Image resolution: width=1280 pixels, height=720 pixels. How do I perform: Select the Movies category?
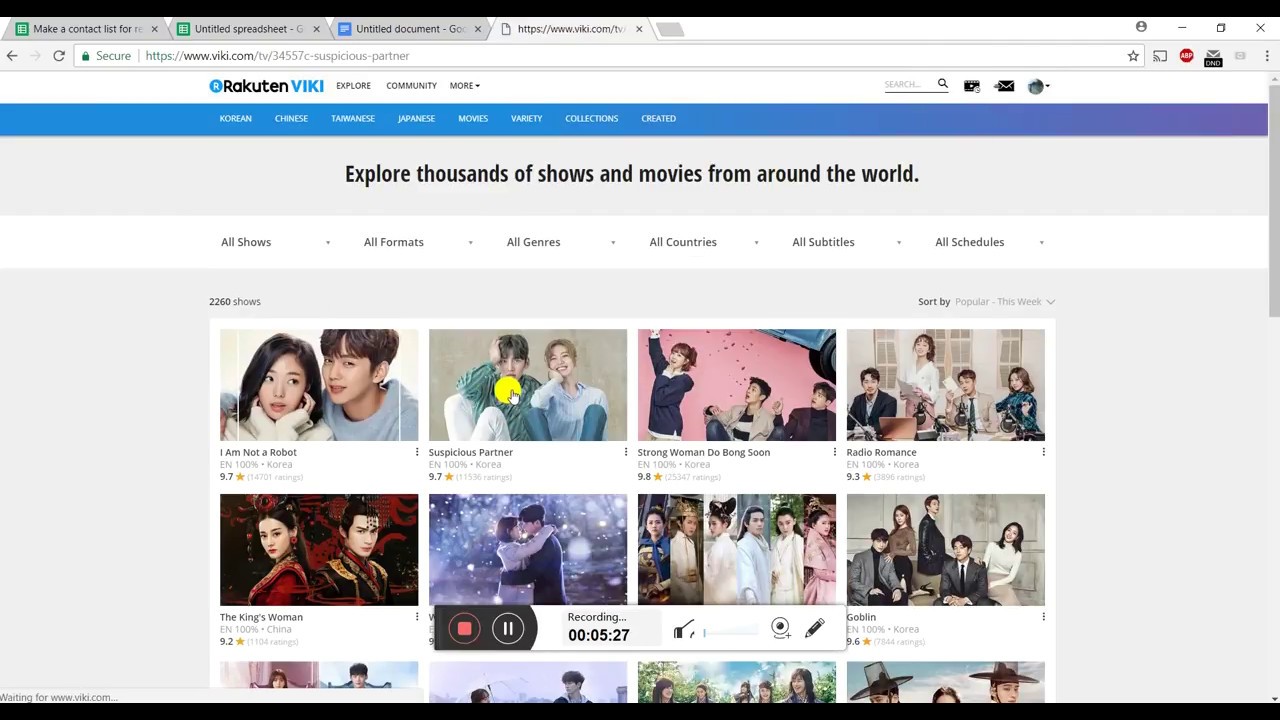(x=473, y=119)
